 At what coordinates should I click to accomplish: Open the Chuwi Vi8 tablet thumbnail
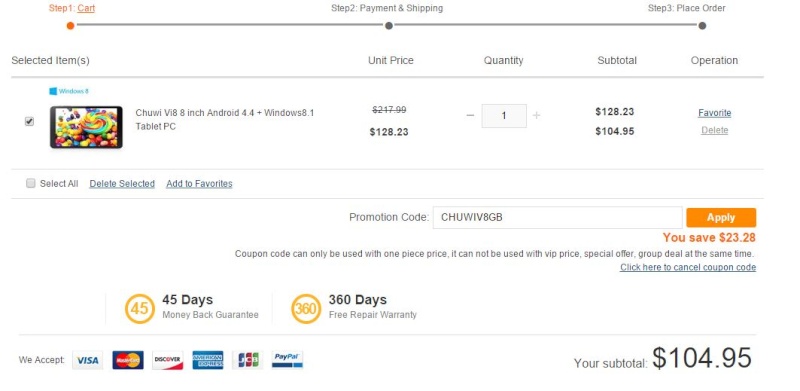[86, 127]
